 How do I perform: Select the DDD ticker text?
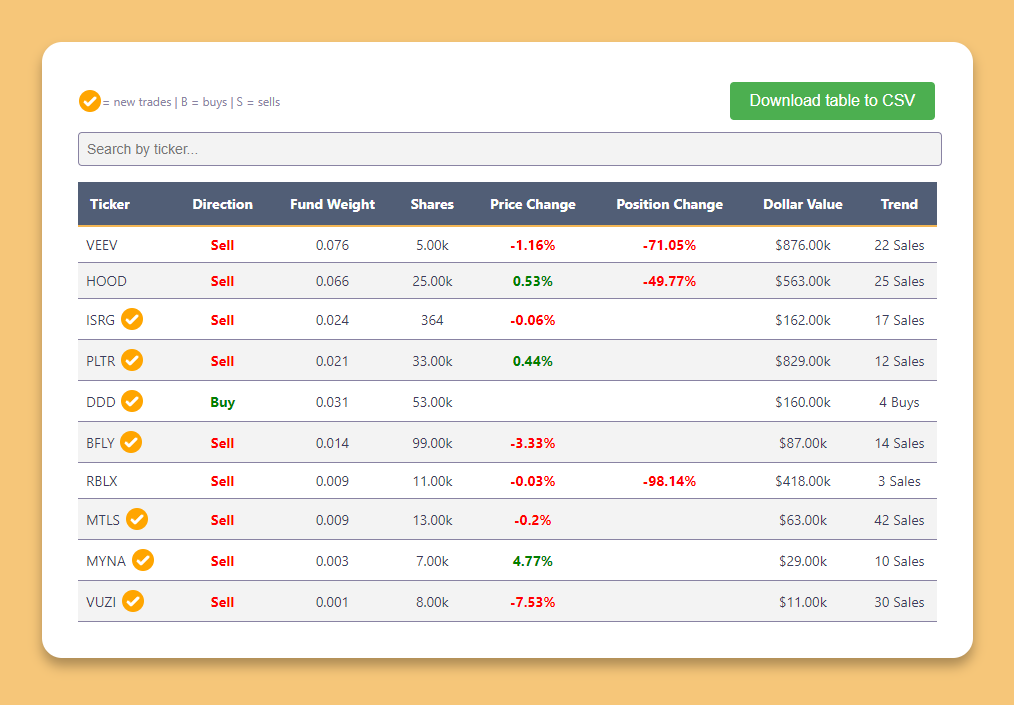point(101,402)
